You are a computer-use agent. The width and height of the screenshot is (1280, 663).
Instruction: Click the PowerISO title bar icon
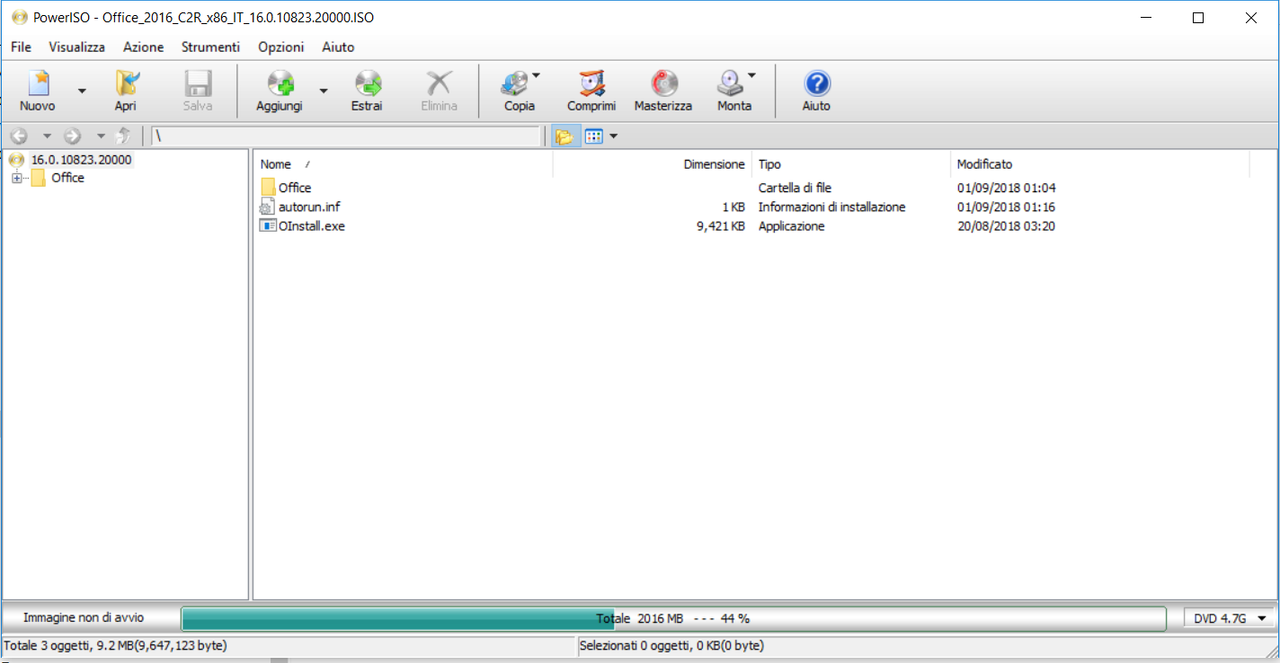tap(19, 18)
